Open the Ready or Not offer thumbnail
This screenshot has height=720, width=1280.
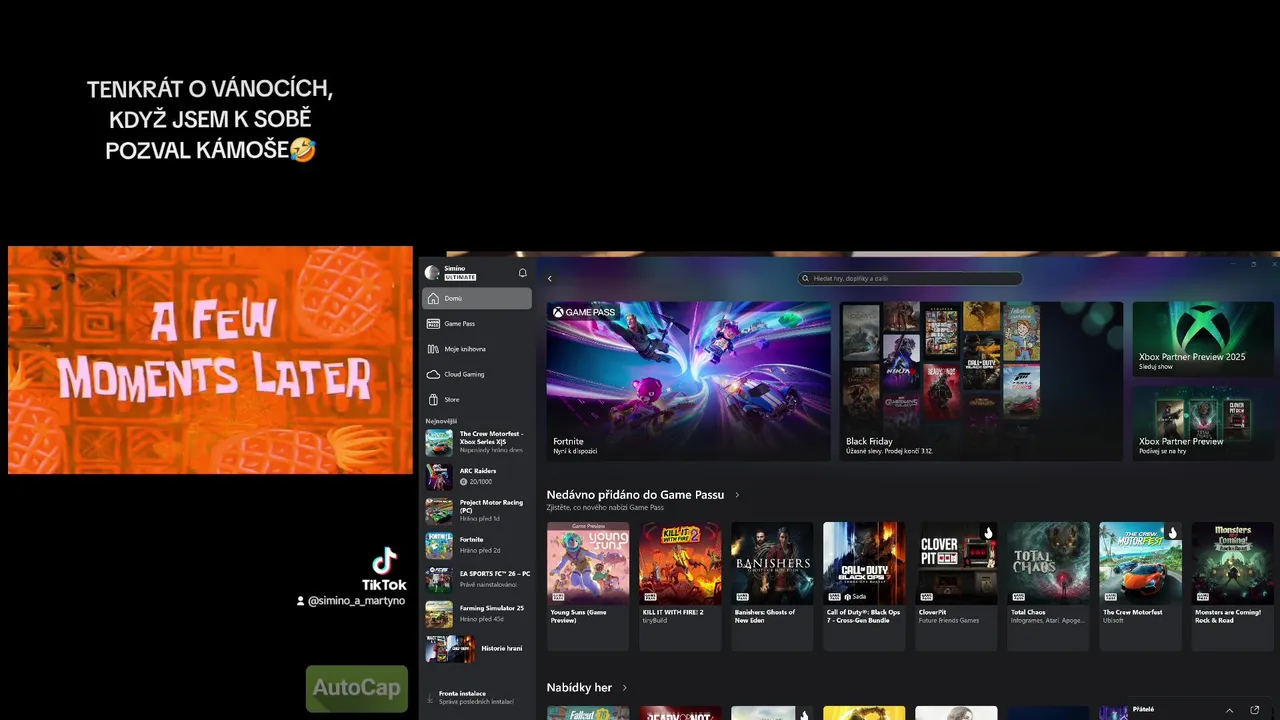pos(680,713)
